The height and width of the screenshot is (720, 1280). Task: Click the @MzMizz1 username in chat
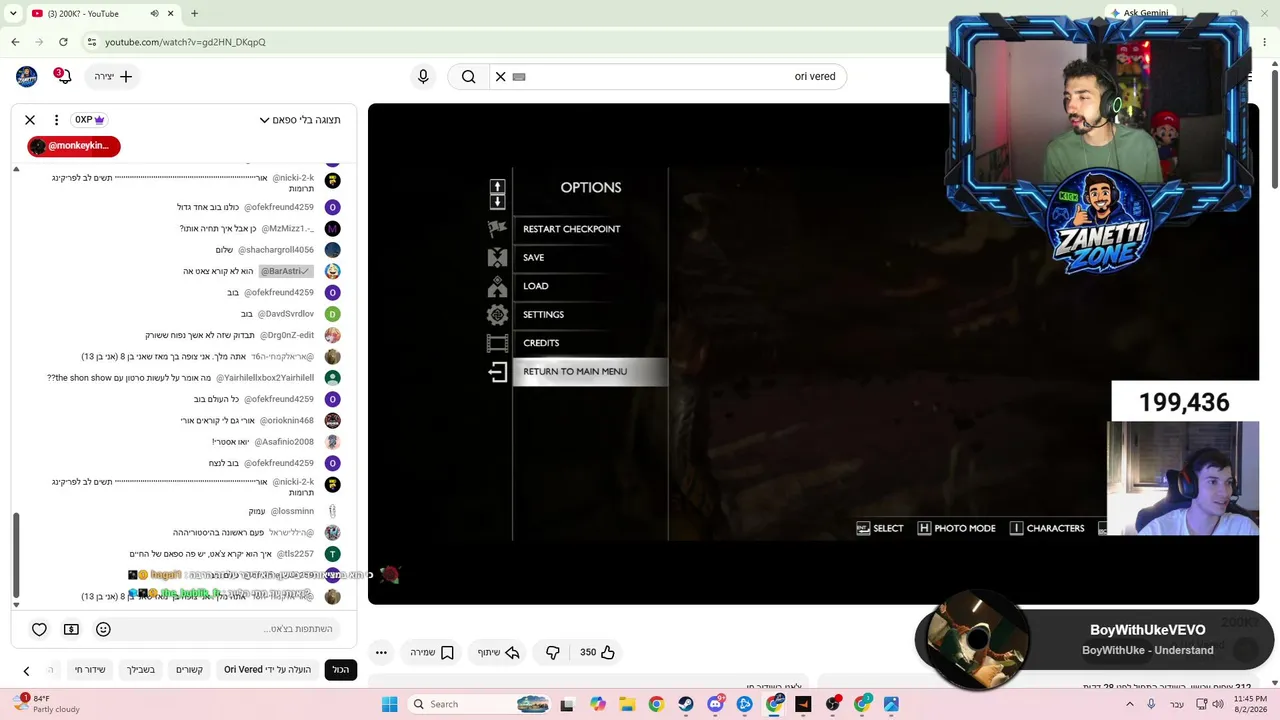[287, 229]
